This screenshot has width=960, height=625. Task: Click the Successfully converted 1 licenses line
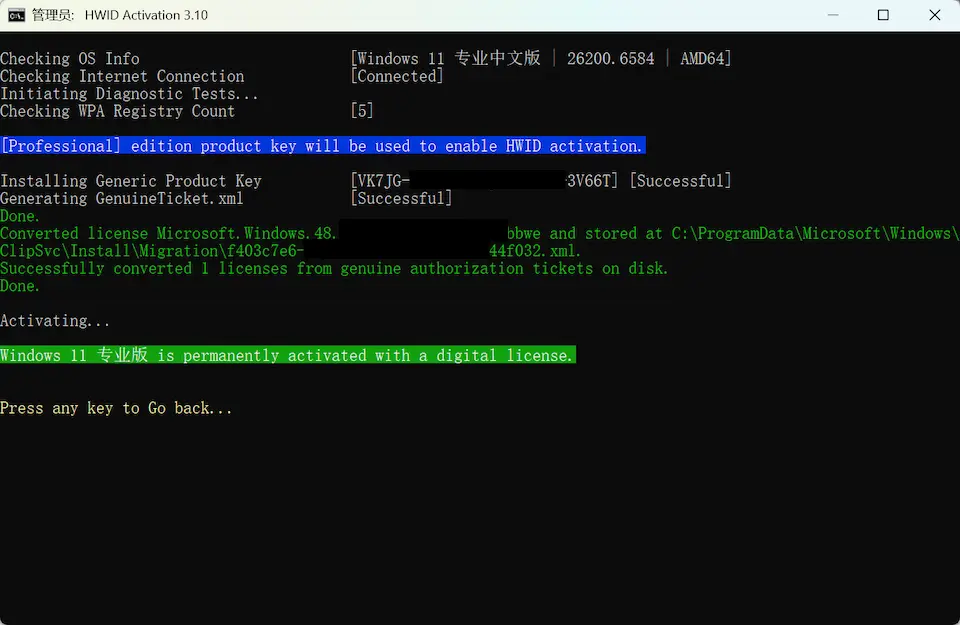(334, 269)
